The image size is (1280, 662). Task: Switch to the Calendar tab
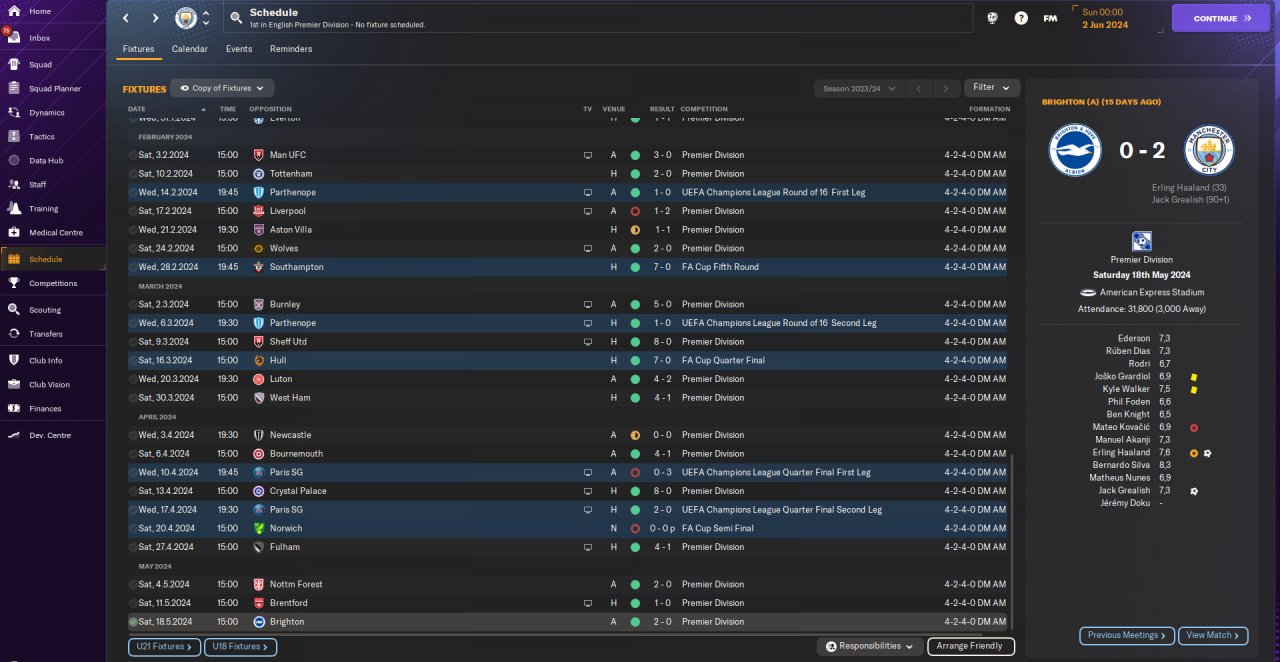tap(190, 49)
